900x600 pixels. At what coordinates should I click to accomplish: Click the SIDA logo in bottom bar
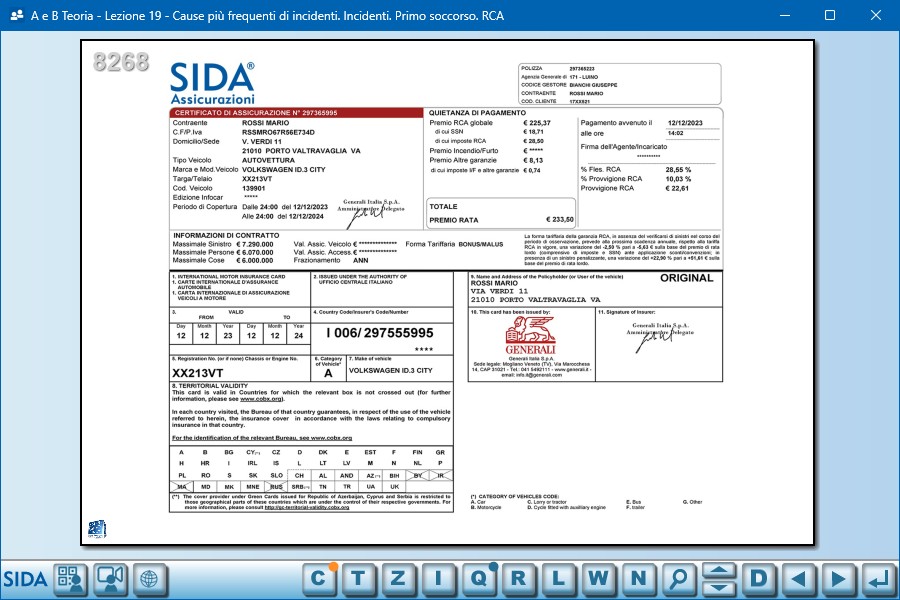point(25,578)
